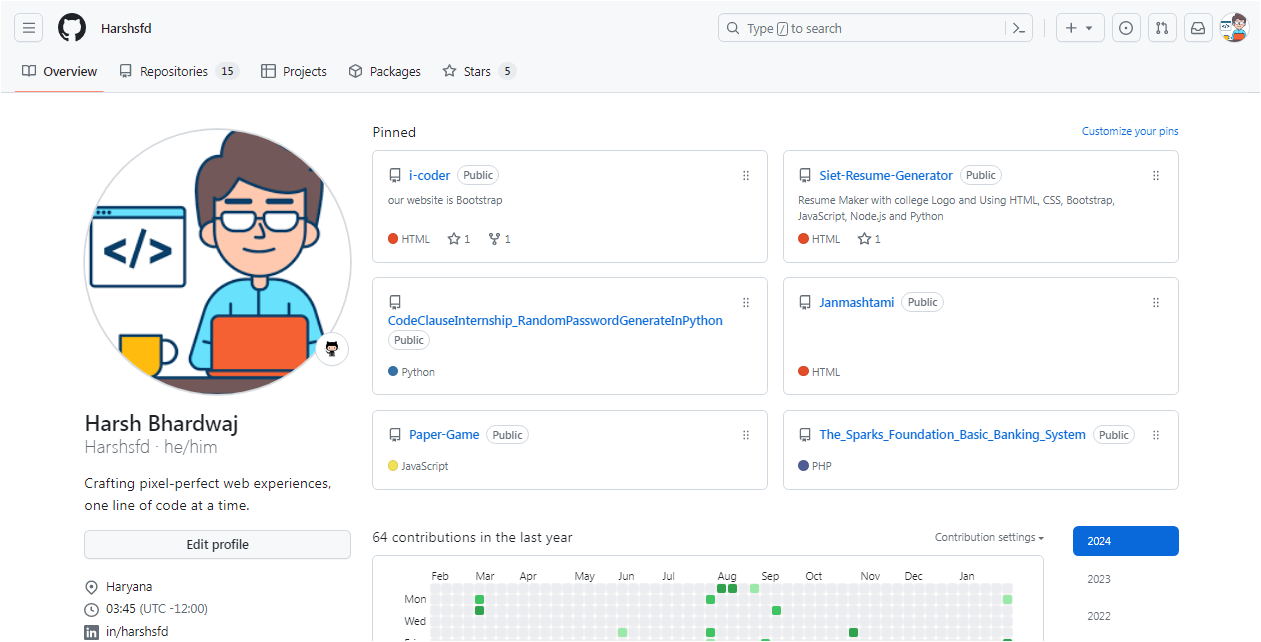This screenshot has height=642, width=1261.
Task: Click the 'Pinned' section heading
Action: click(x=394, y=132)
